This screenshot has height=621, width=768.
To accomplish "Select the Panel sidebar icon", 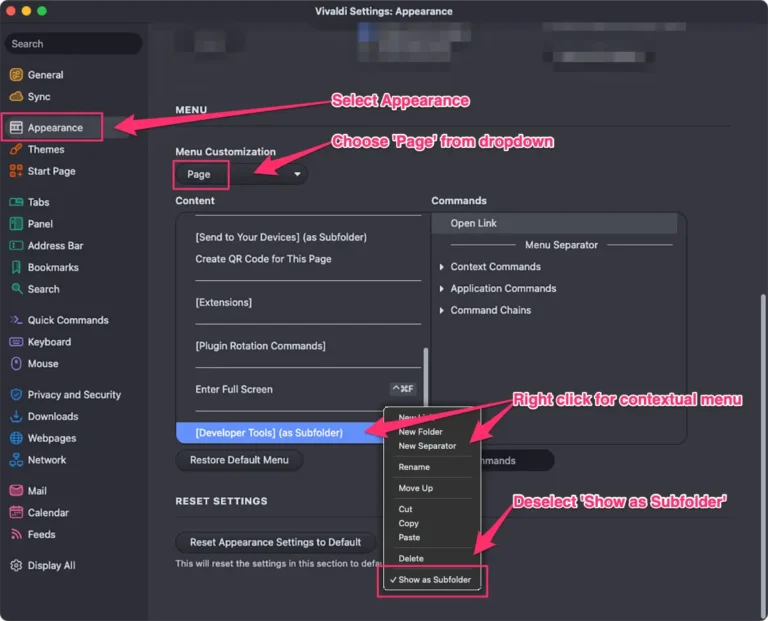I will 16,224.
